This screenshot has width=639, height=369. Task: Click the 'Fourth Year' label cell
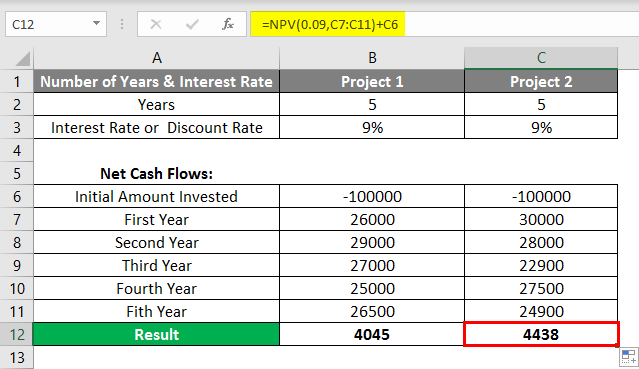tap(156, 289)
